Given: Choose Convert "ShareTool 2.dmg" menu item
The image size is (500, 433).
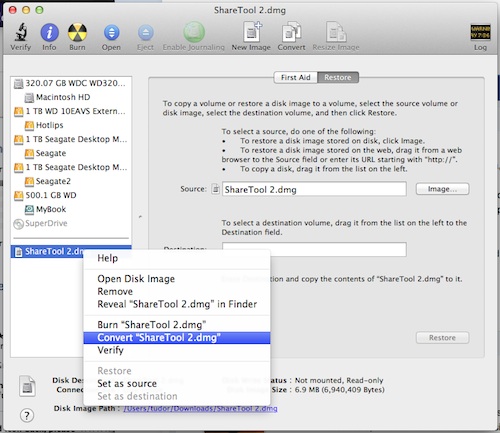Looking at the screenshot, I should click(x=177, y=338).
